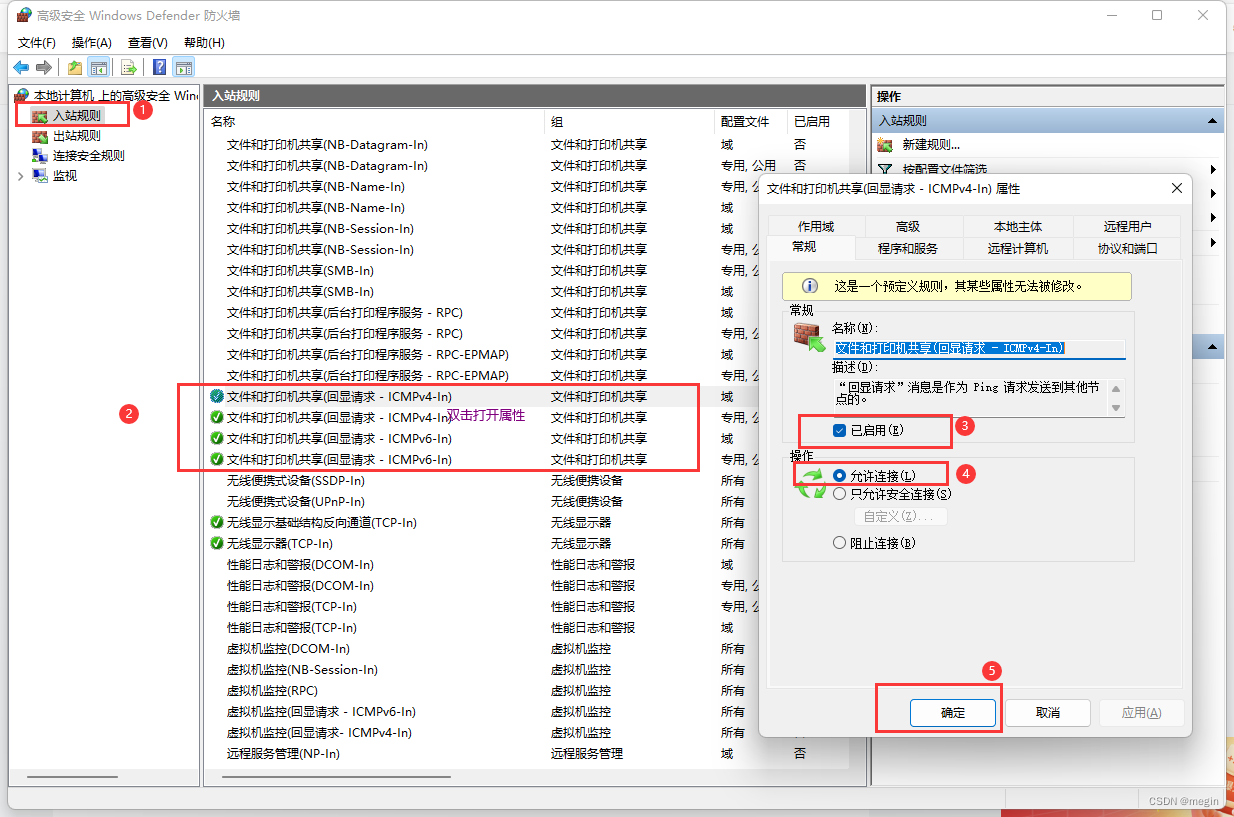Sort the list by the 名称 column header
Screen dimensions: 1234x817
(375, 121)
